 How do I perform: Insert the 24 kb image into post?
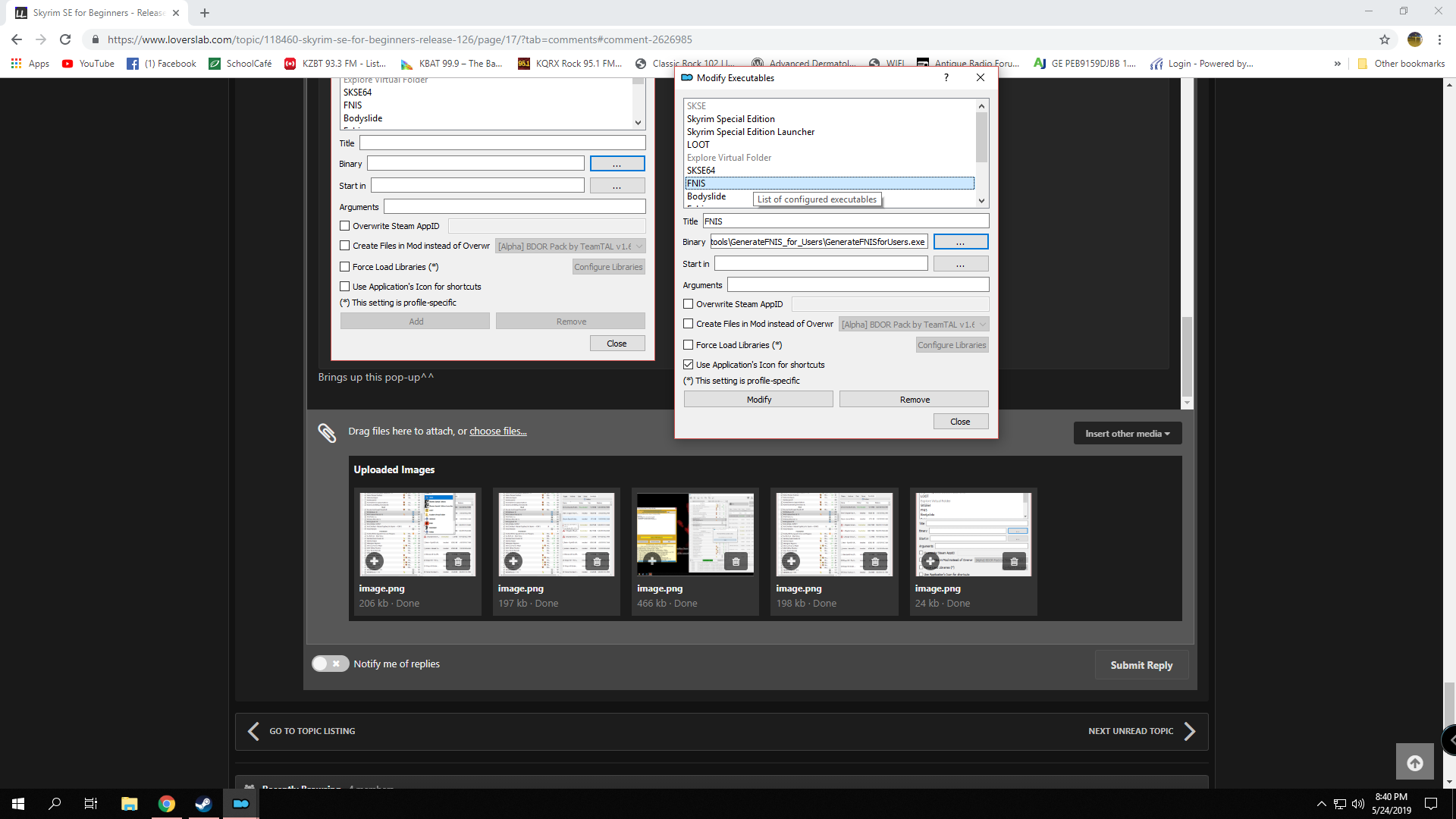930,561
